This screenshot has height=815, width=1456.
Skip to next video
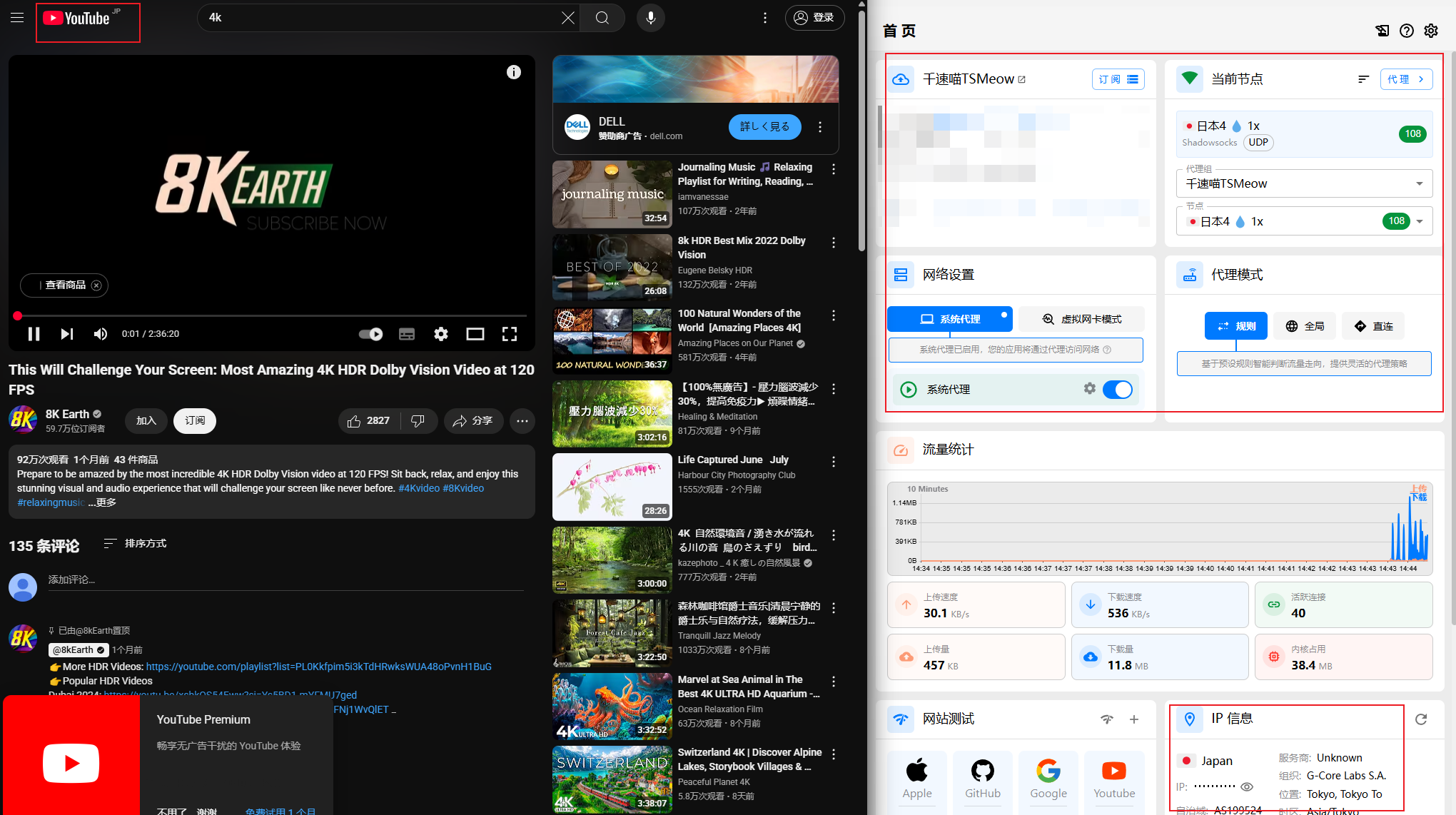pyautogui.click(x=67, y=334)
